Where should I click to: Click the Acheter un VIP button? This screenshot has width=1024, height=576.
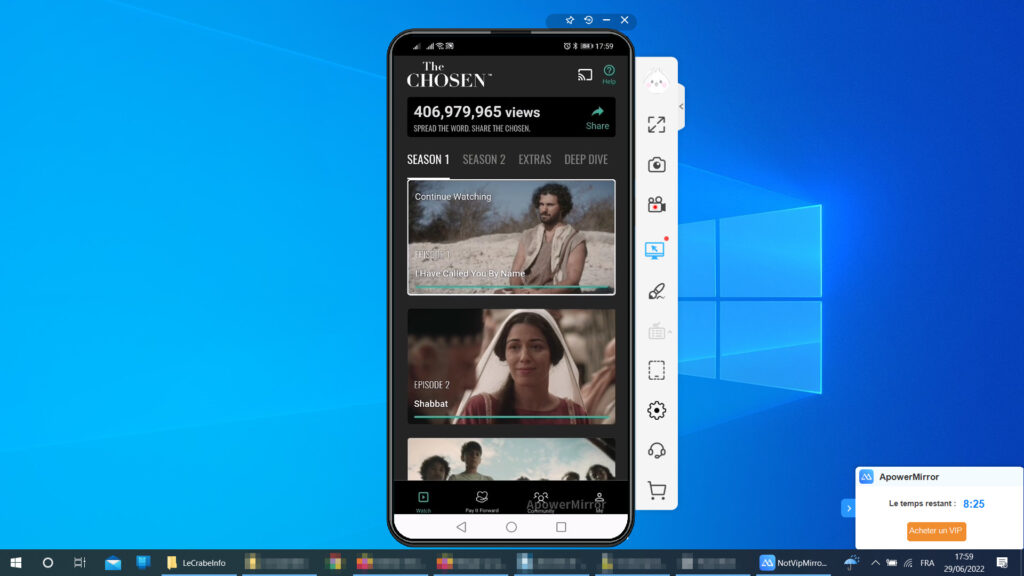(936, 531)
